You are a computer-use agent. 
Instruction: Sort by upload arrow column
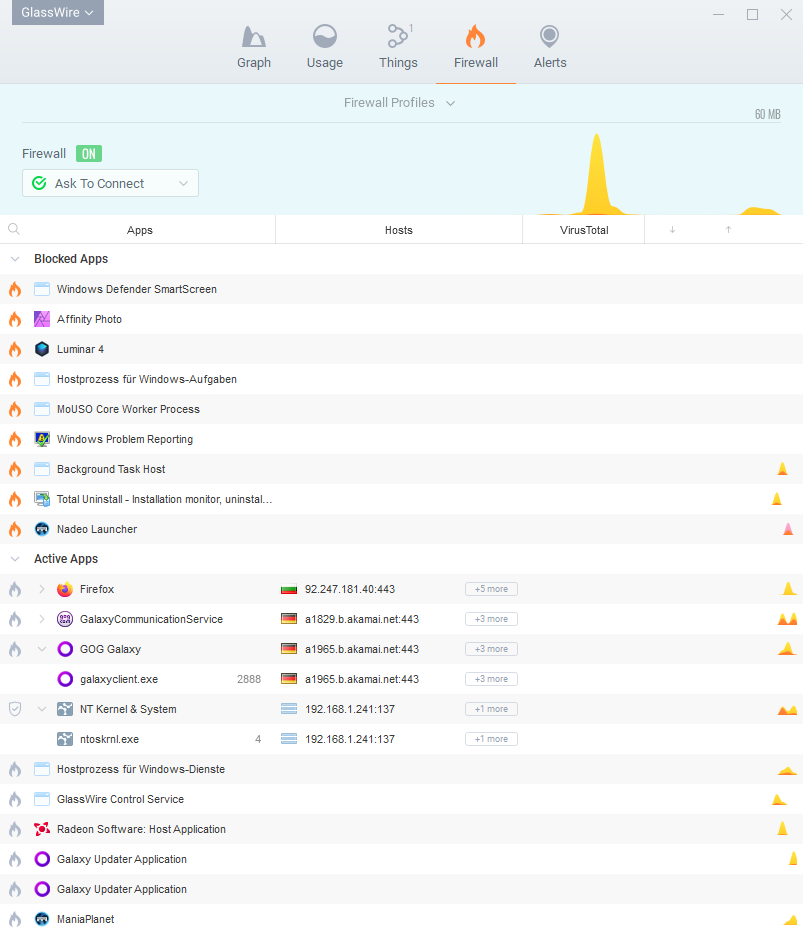(728, 229)
